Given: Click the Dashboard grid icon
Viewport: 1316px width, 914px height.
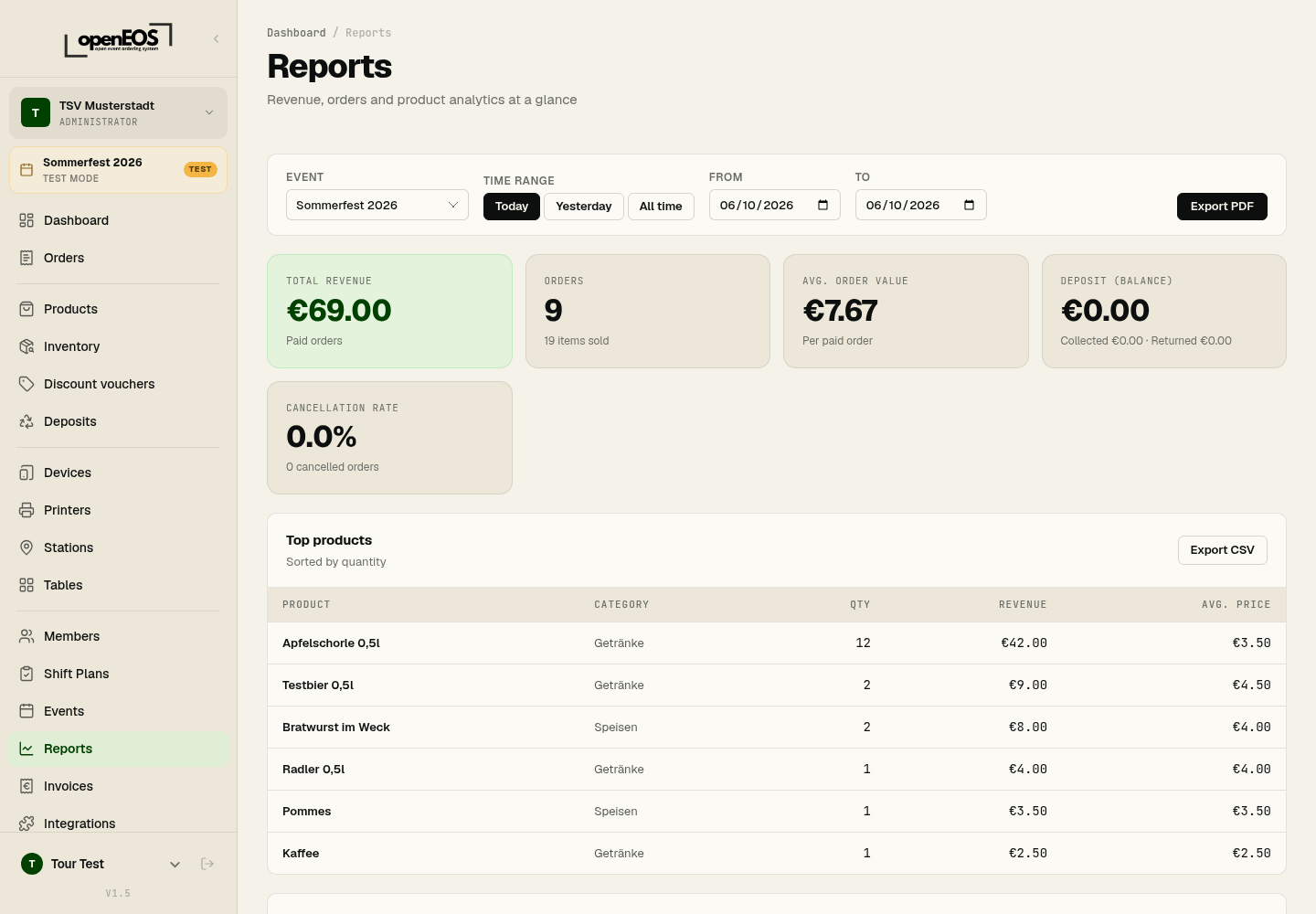Looking at the screenshot, I should point(27,220).
